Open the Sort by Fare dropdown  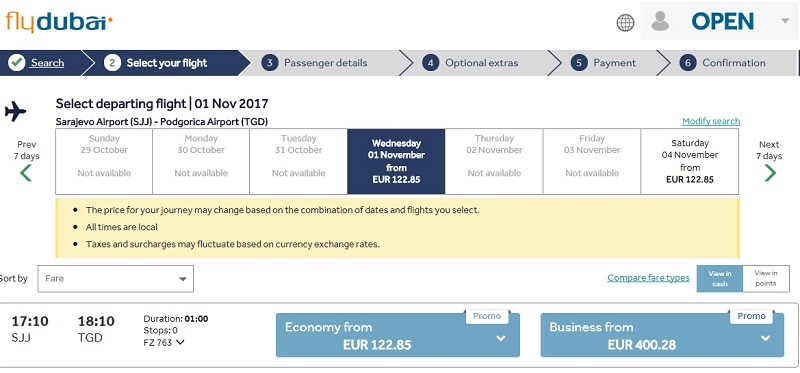click(x=115, y=279)
